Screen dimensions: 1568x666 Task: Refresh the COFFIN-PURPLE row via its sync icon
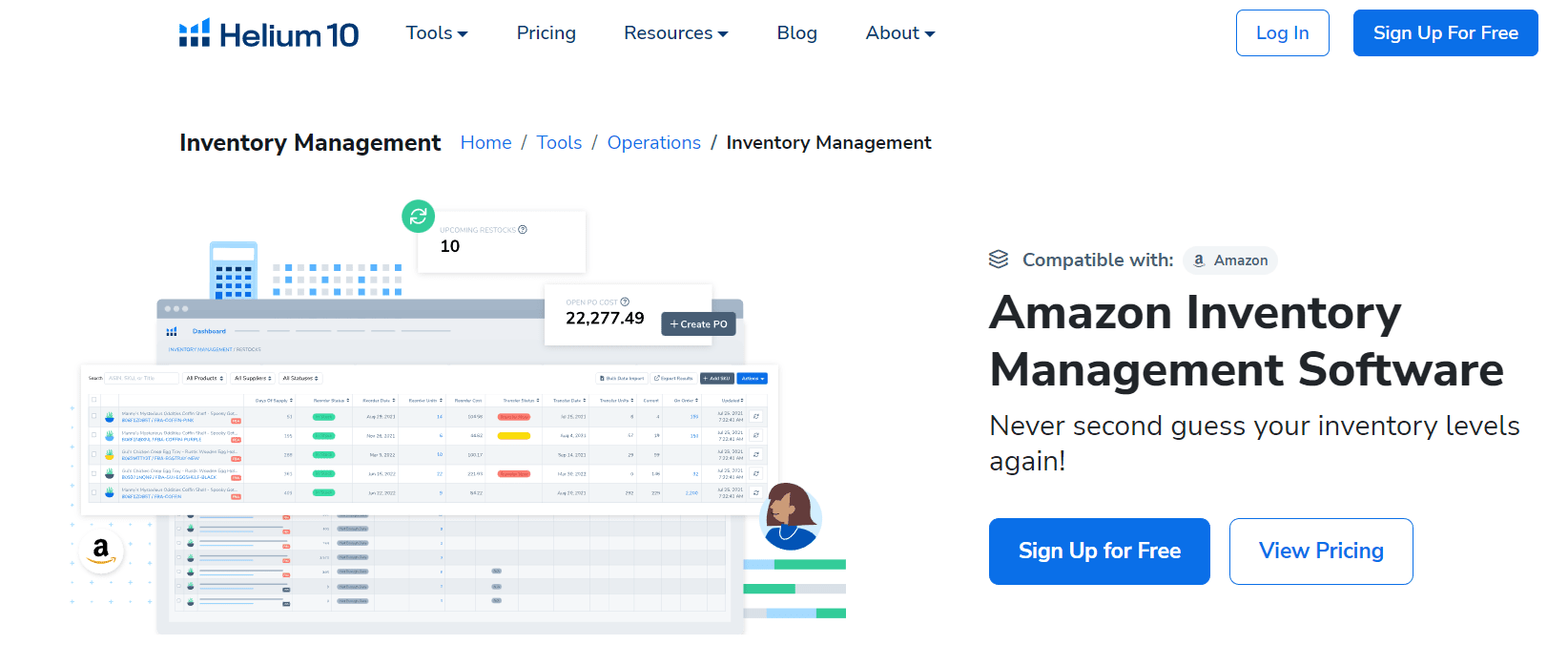point(755,435)
